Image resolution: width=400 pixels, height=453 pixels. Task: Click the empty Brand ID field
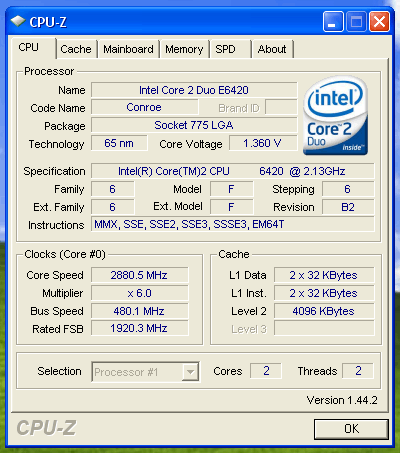click(x=281, y=107)
